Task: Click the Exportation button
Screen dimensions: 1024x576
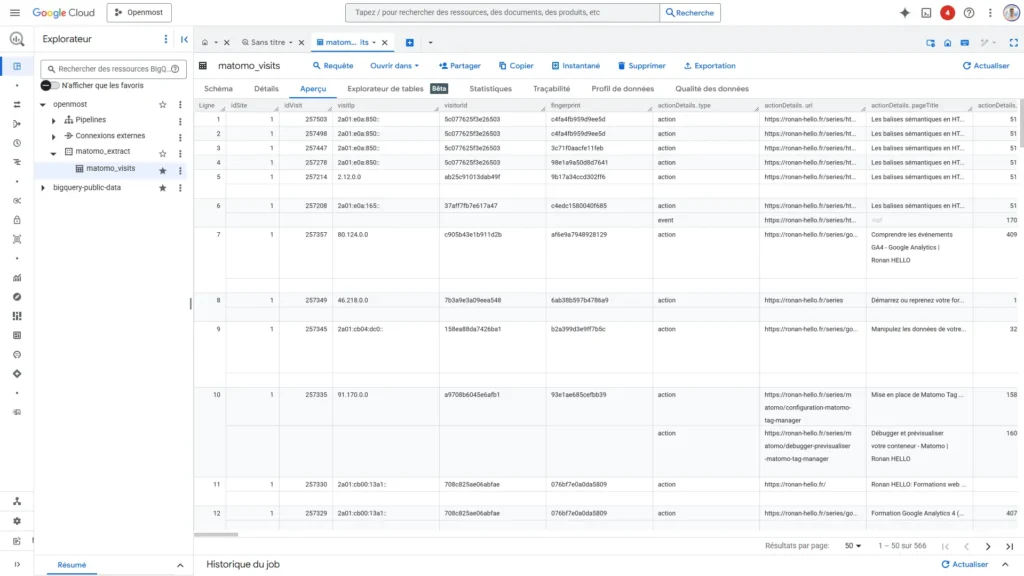Action: 709,66
